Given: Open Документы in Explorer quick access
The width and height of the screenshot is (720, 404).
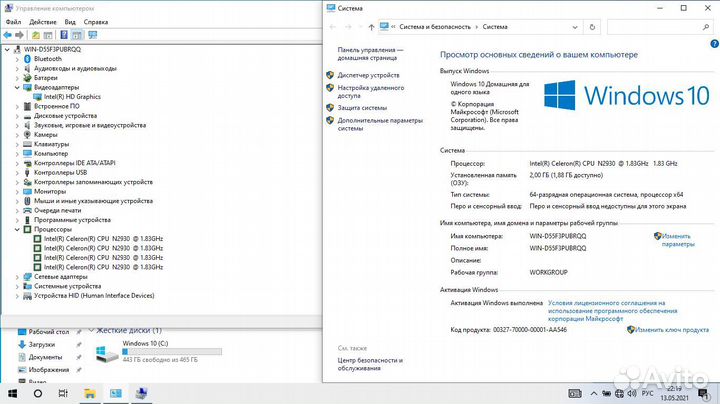Looking at the screenshot, I should [45, 357].
